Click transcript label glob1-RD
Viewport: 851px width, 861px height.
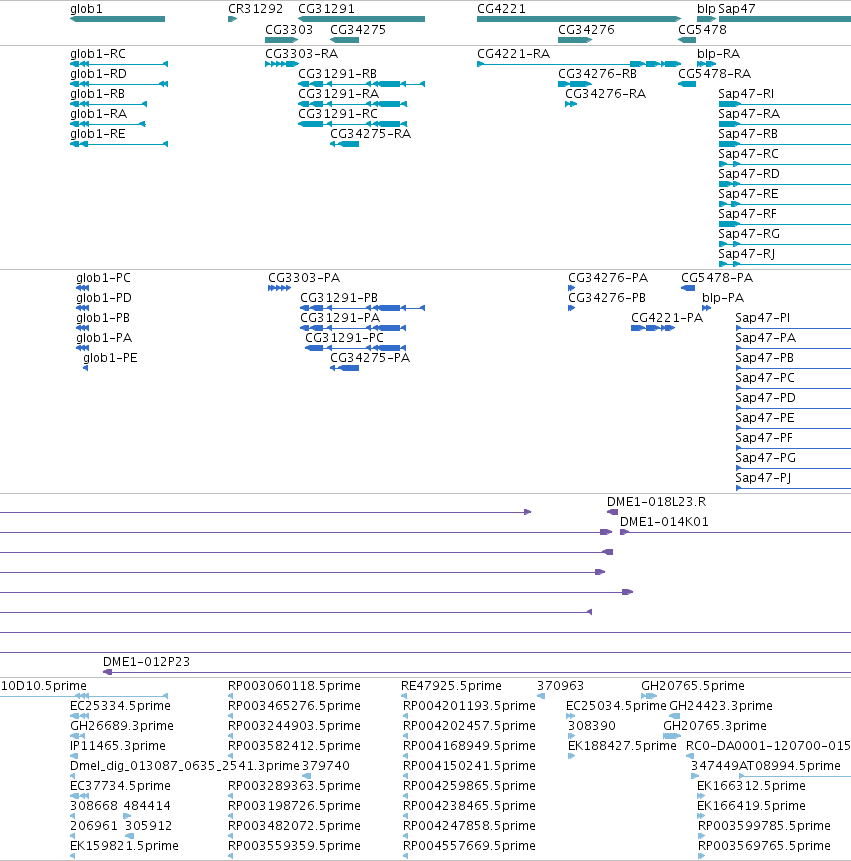(x=98, y=74)
